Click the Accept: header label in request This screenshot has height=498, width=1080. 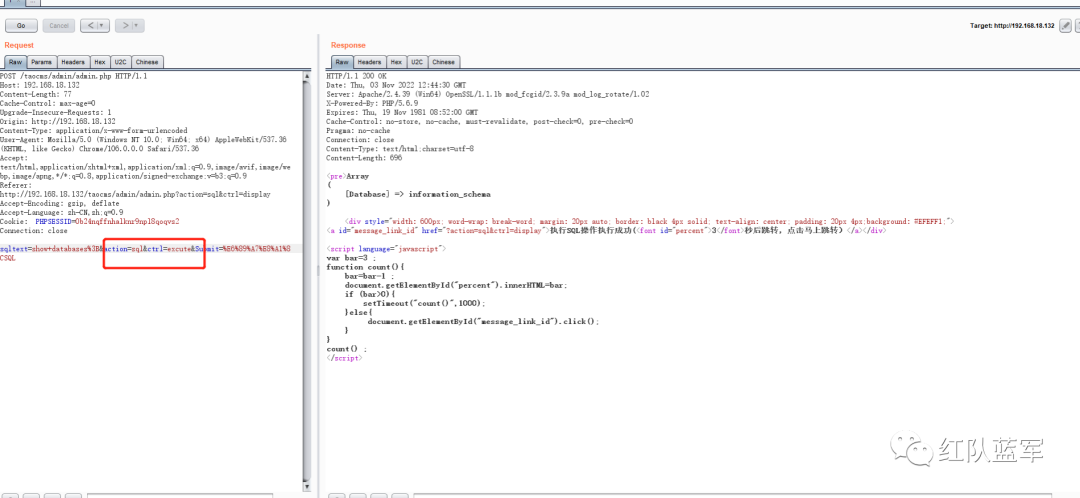point(14,158)
